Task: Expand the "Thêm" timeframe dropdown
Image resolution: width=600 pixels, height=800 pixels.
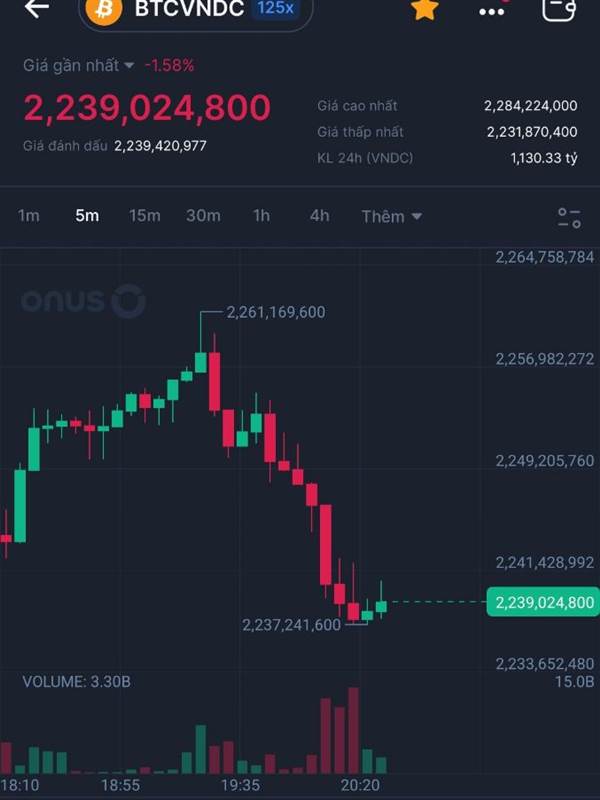Action: 391,216
